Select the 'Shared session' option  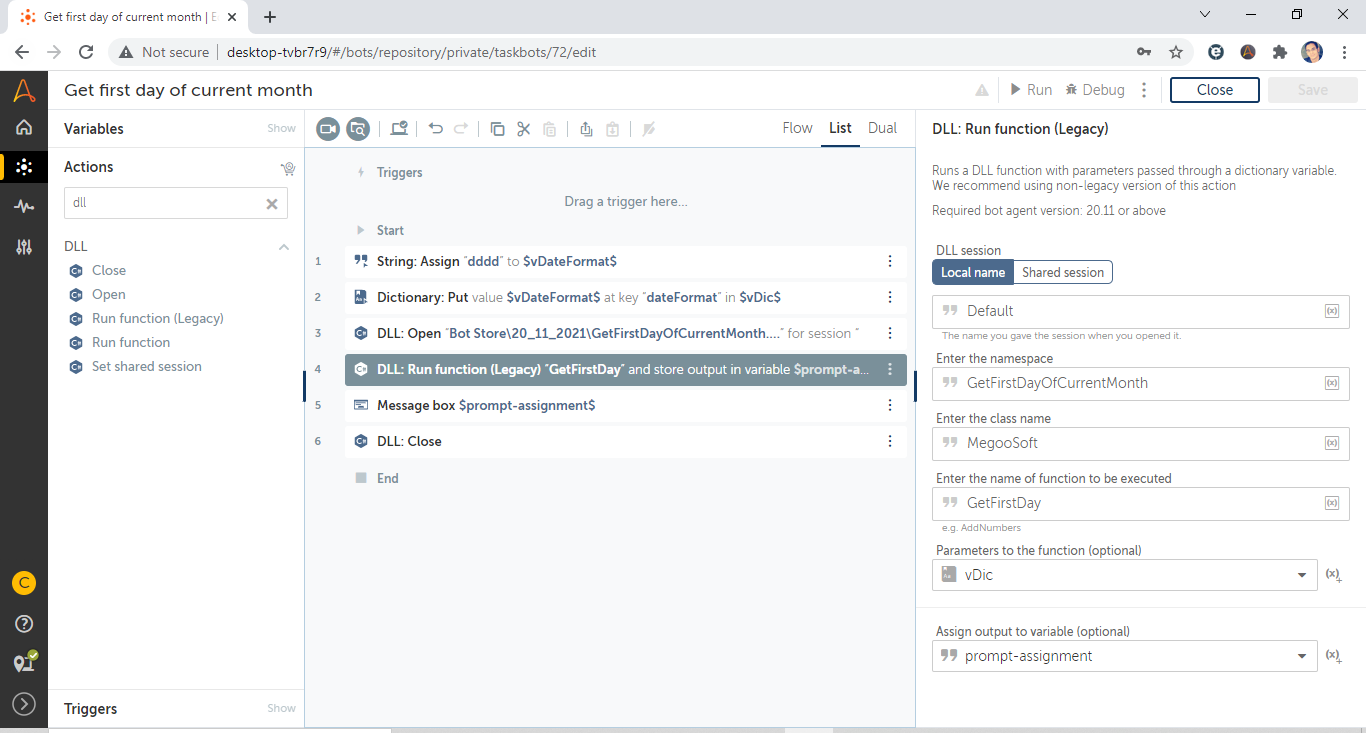coord(1062,272)
